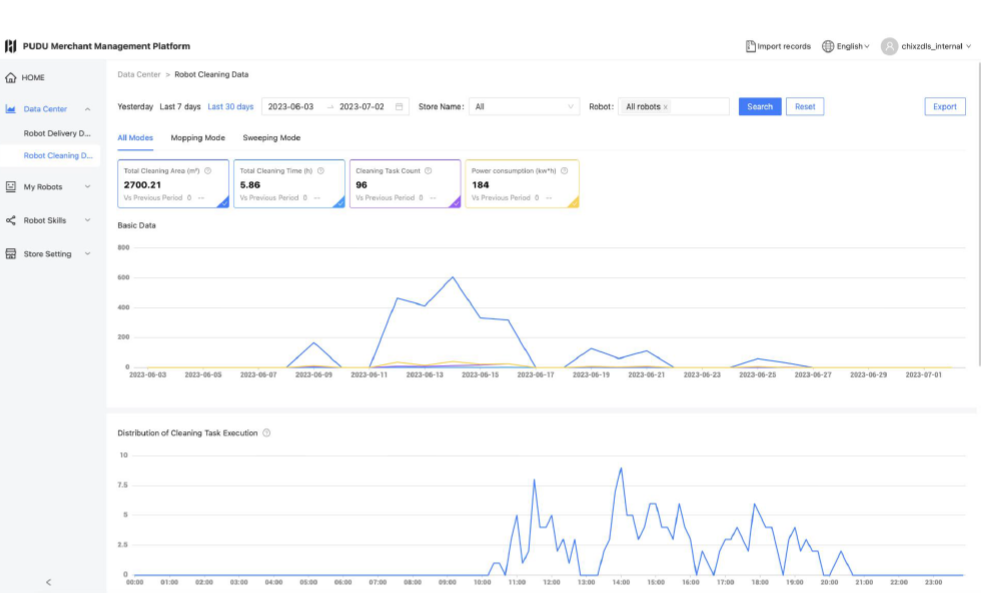Click the Search button
Screen dimensions: 988x616
click(760, 107)
